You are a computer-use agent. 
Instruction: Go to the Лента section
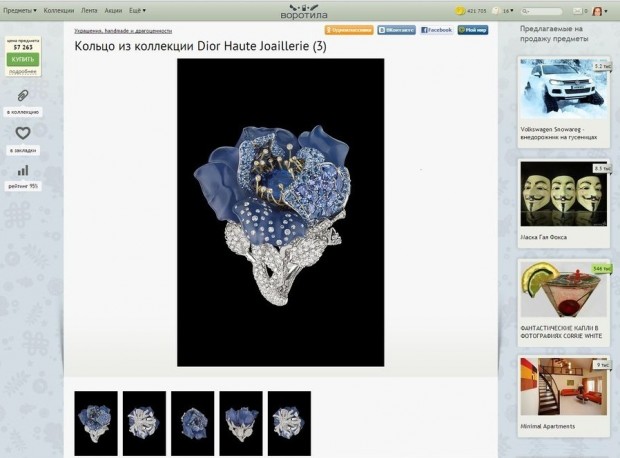pyautogui.click(x=89, y=10)
